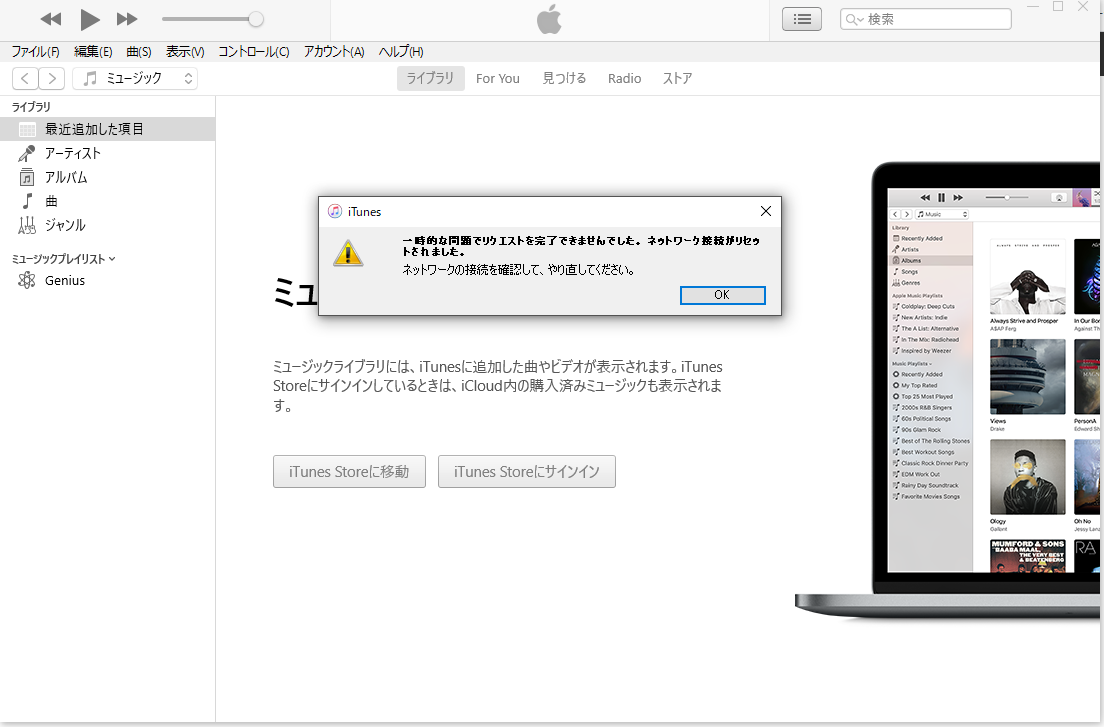Select ジャンル in the library sidebar
Image resolution: width=1104 pixels, height=727 pixels.
pyautogui.click(x=107, y=225)
